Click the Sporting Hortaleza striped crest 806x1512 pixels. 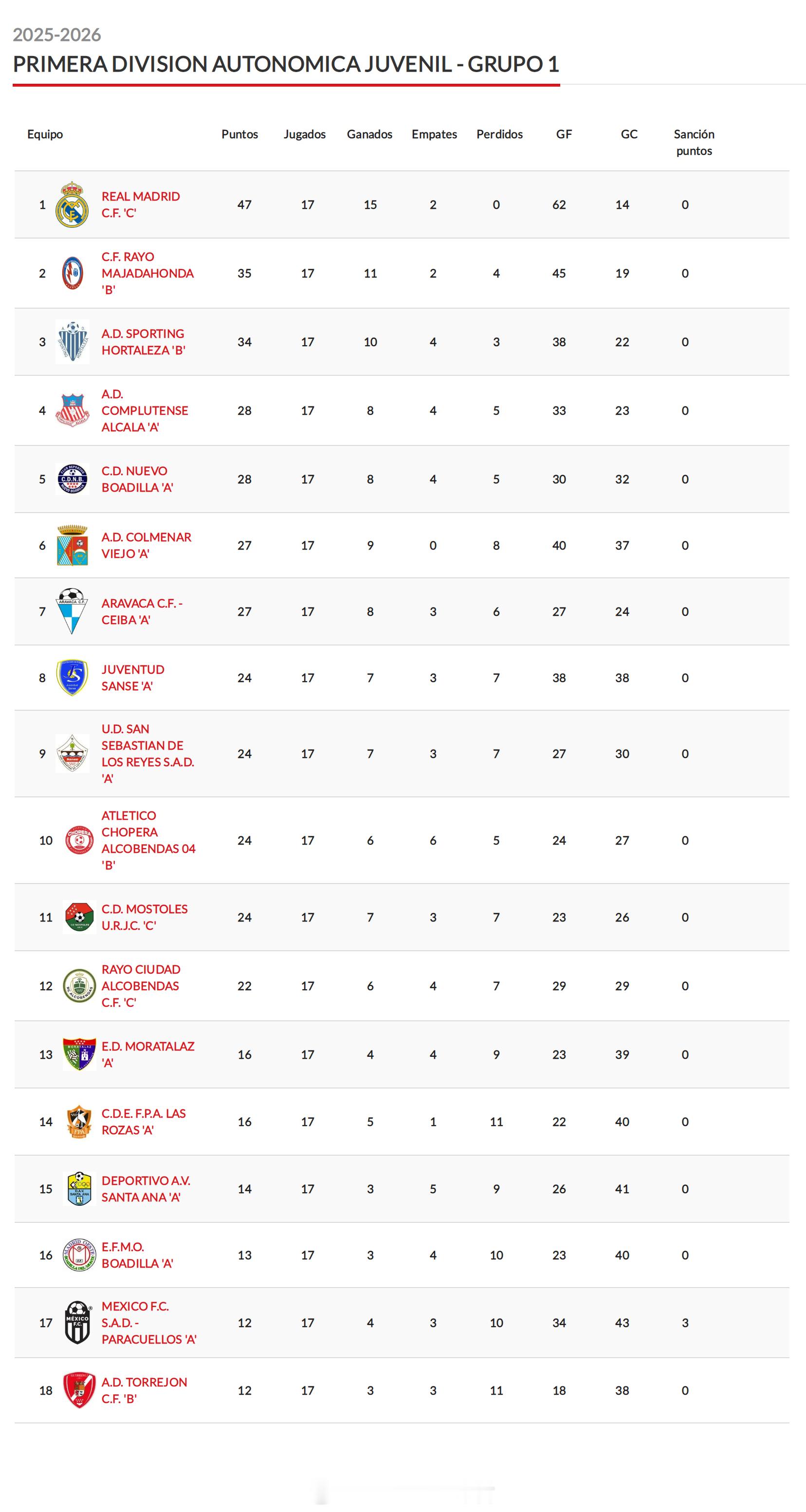click(x=72, y=342)
